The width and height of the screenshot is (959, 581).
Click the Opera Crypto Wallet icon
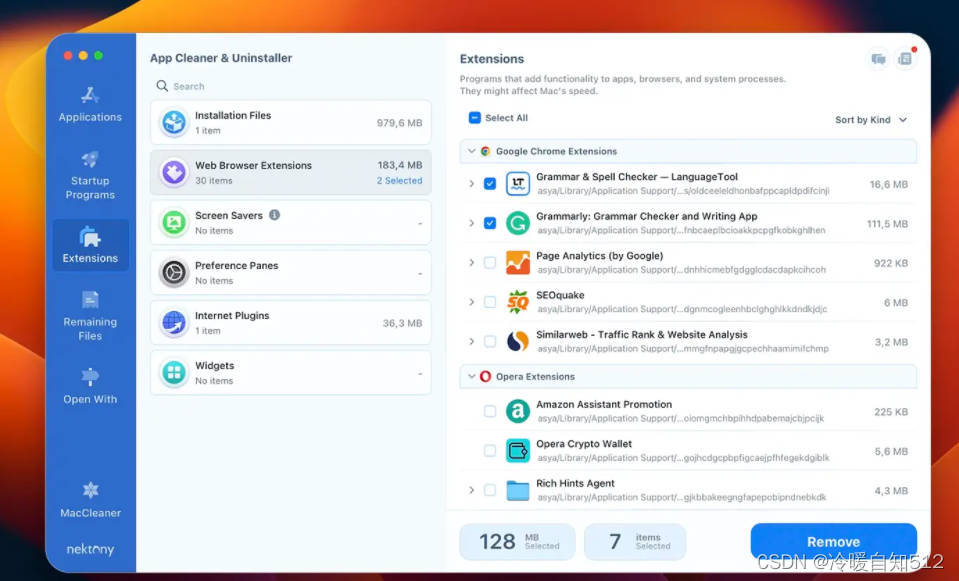[x=517, y=451]
